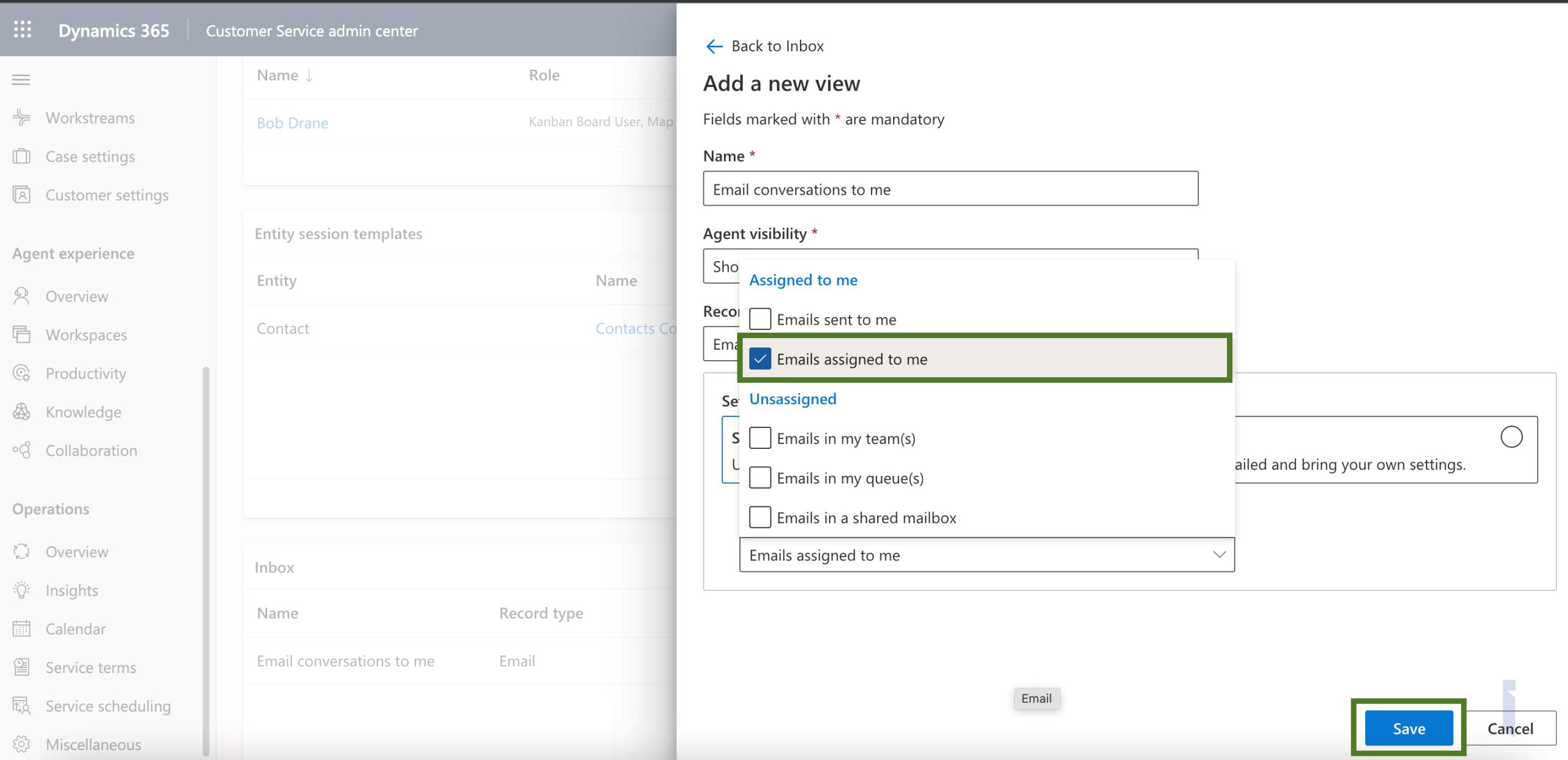Image resolution: width=1568 pixels, height=760 pixels.
Task: Uncheck the Emails assigned to me checkbox
Action: [x=760, y=359]
